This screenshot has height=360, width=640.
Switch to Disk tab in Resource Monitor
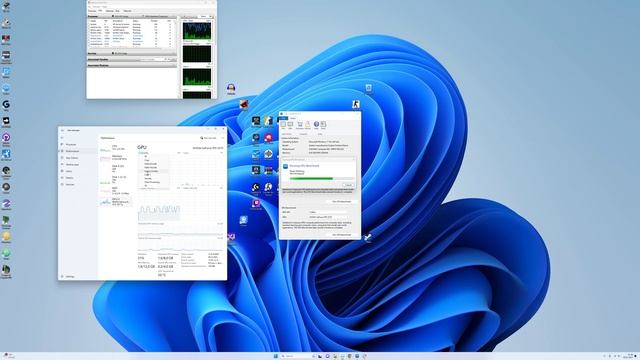(x=118, y=11)
